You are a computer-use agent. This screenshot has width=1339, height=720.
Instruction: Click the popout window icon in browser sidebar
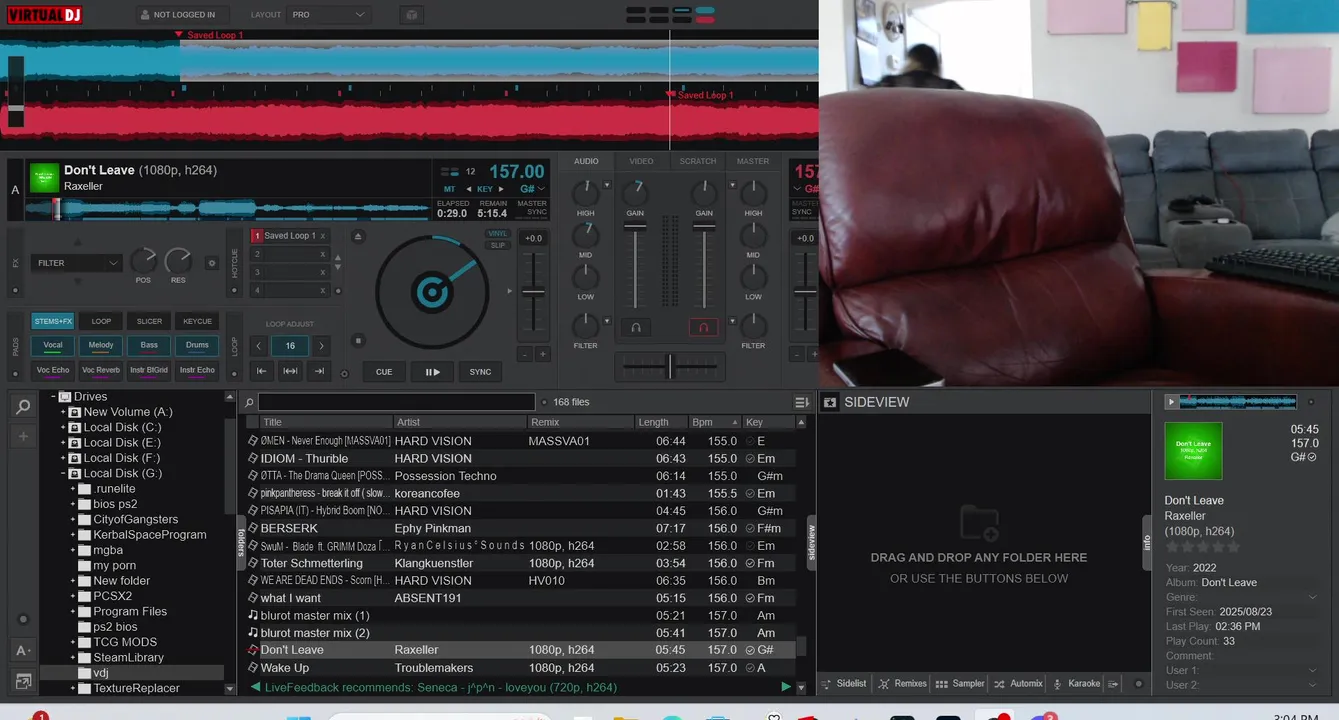(23, 682)
